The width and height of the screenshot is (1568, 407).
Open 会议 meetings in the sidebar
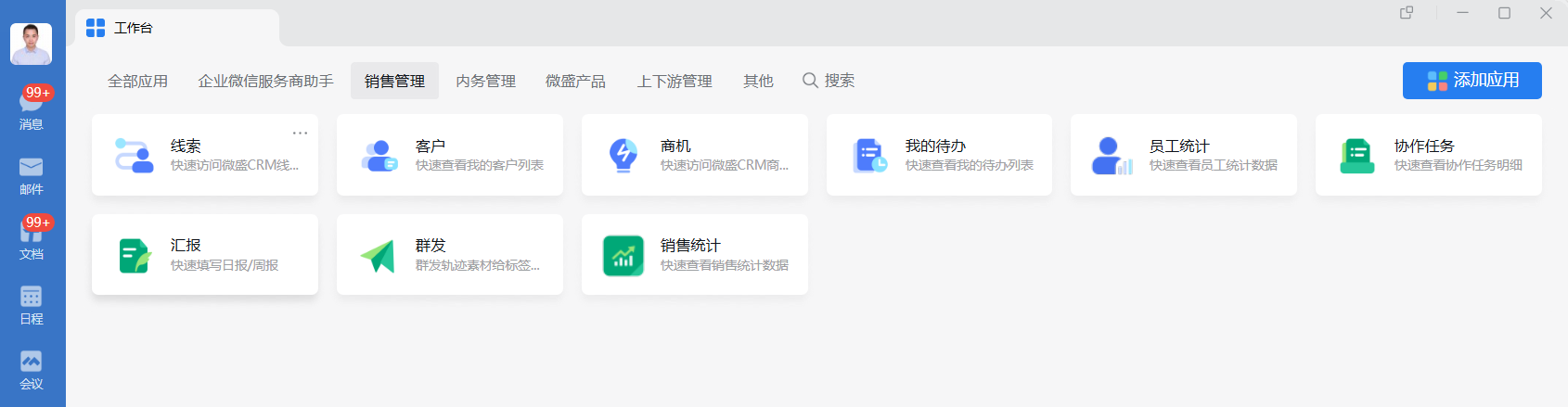pyautogui.click(x=31, y=370)
